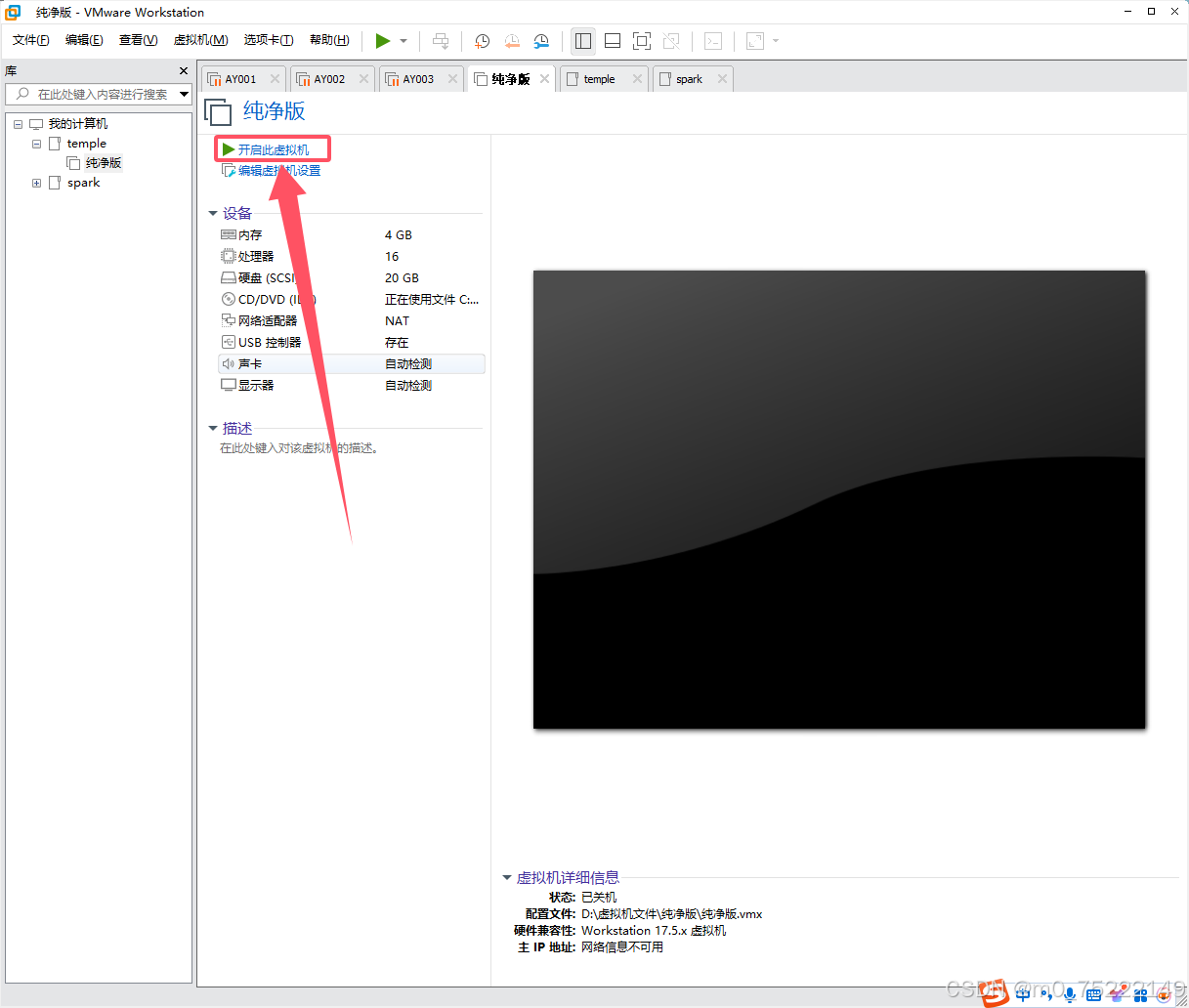Collapse the 设备 section
The image size is (1189, 1008).
point(213,213)
